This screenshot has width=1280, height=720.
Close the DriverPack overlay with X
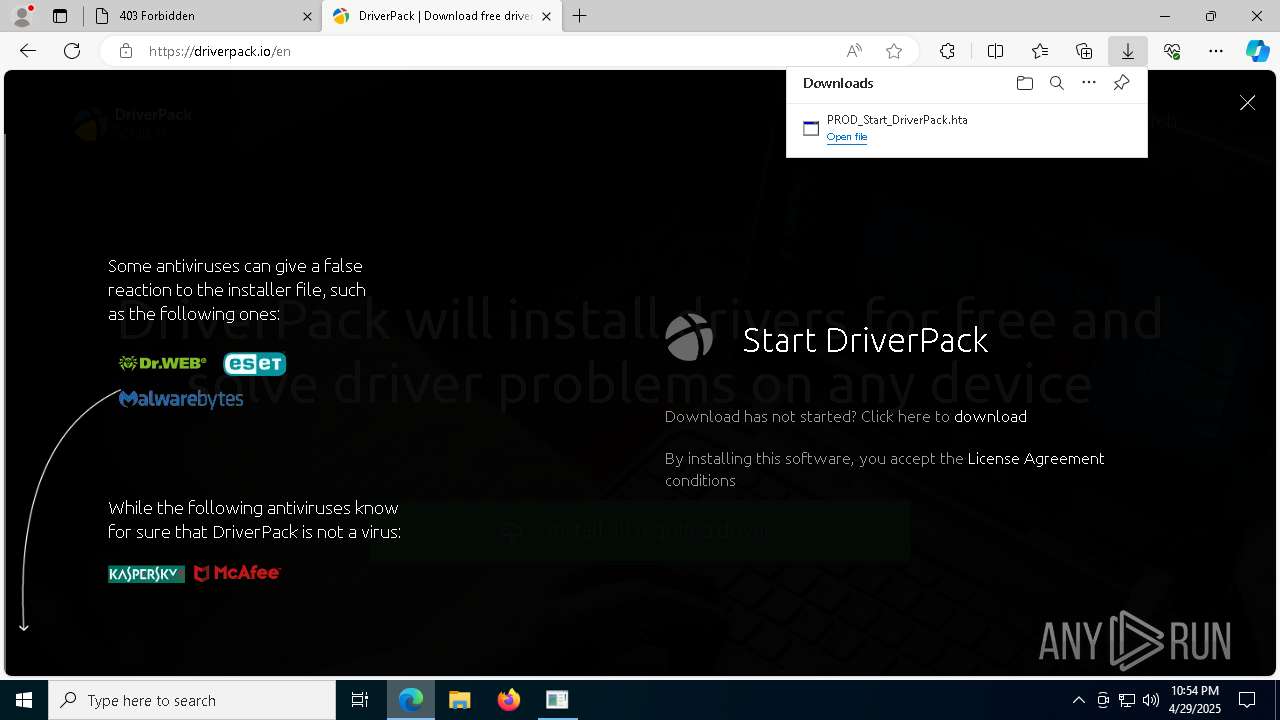[x=1247, y=103]
